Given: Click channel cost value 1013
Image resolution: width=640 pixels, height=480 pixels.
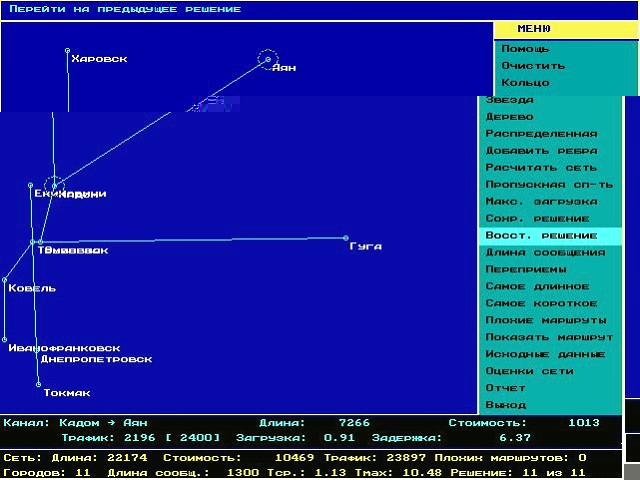Looking at the screenshot, I should coord(584,423).
